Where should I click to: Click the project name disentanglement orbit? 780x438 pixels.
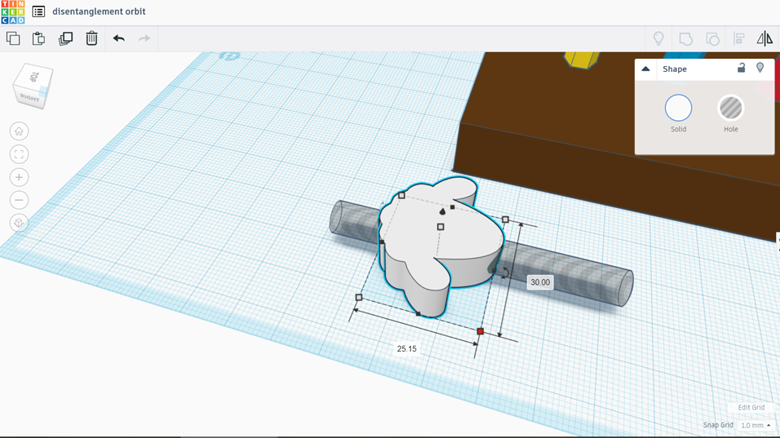point(99,11)
